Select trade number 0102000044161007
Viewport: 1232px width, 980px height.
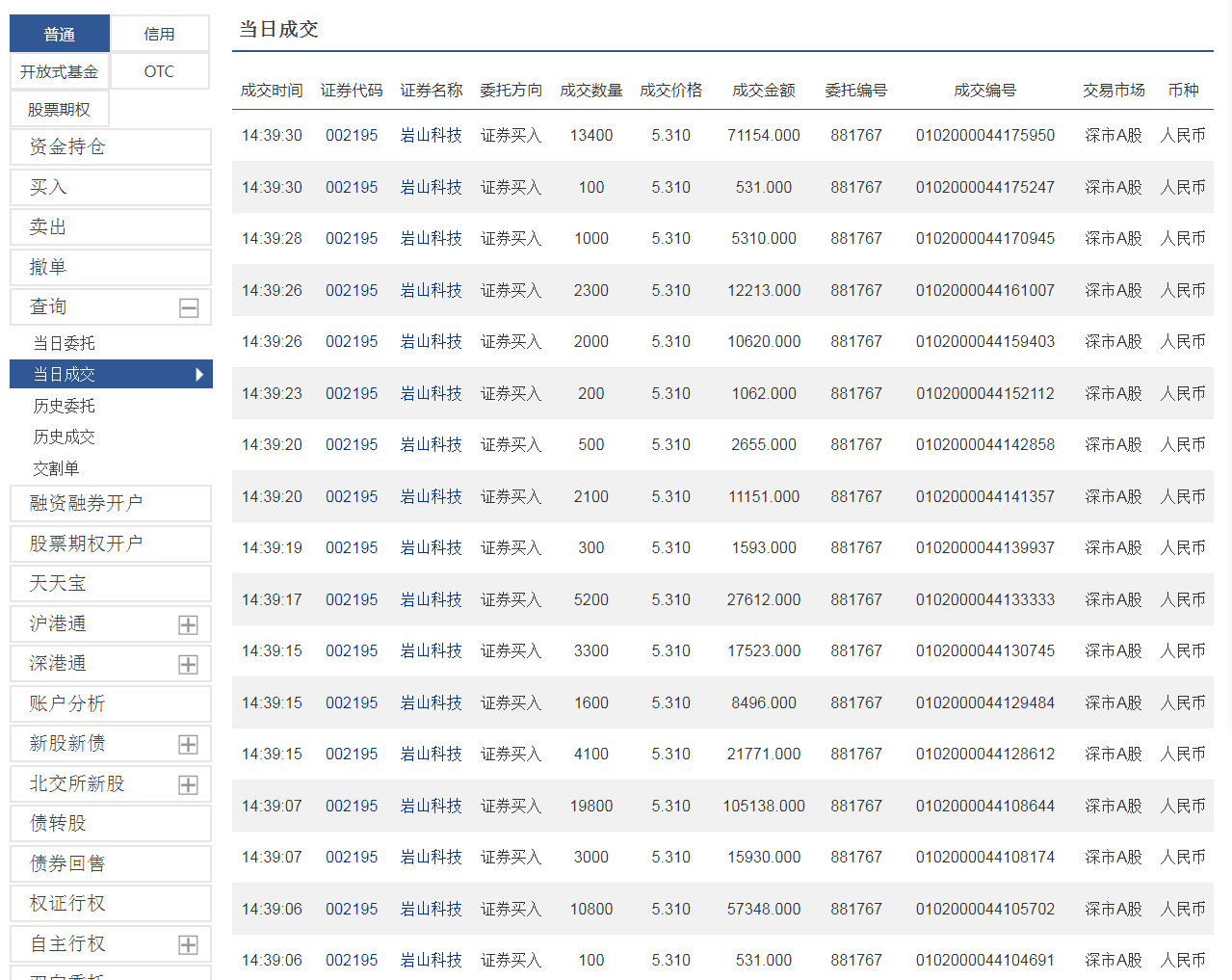(985, 290)
